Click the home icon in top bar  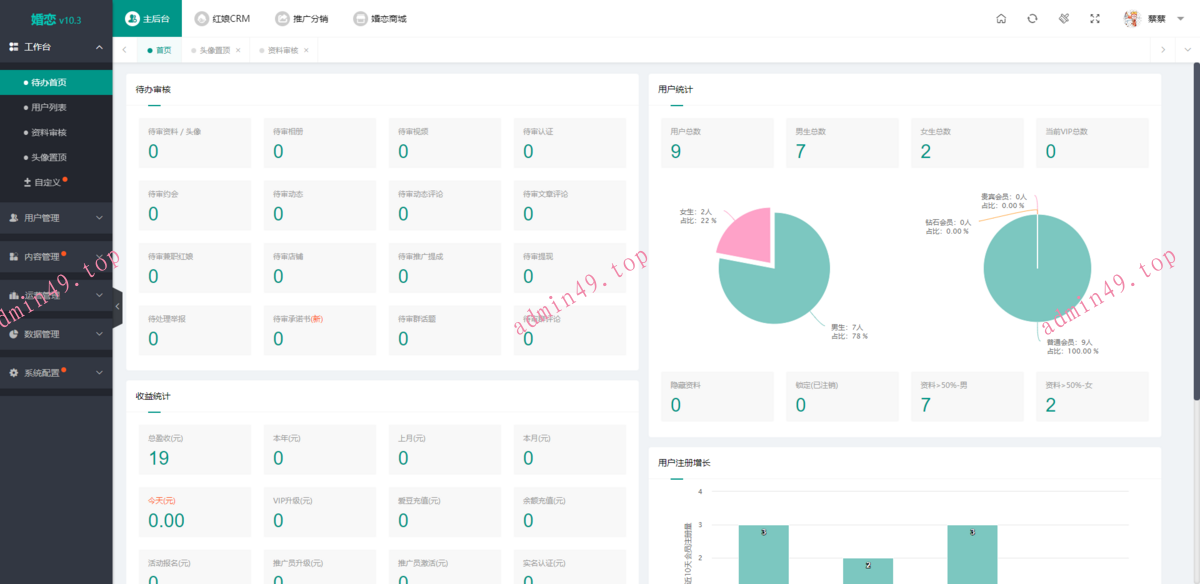[x=1001, y=19]
